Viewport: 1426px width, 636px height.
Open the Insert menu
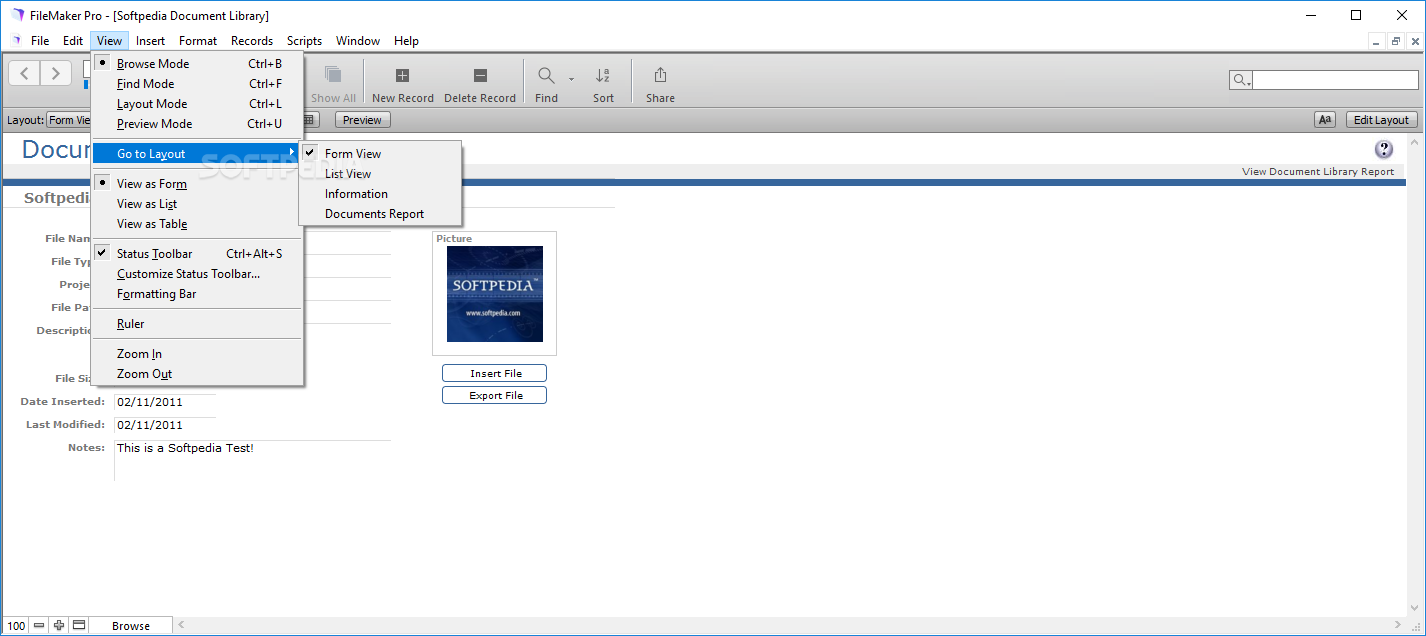click(x=151, y=41)
